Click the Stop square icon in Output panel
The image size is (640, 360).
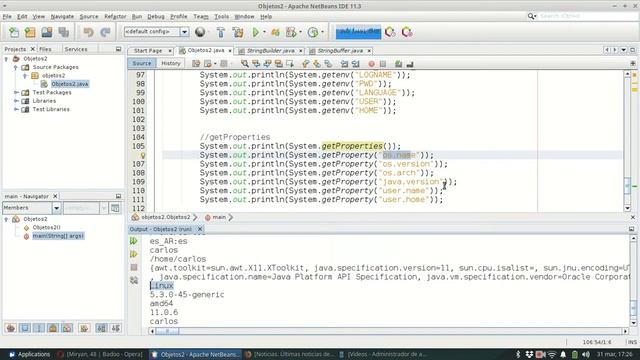[133, 267]
